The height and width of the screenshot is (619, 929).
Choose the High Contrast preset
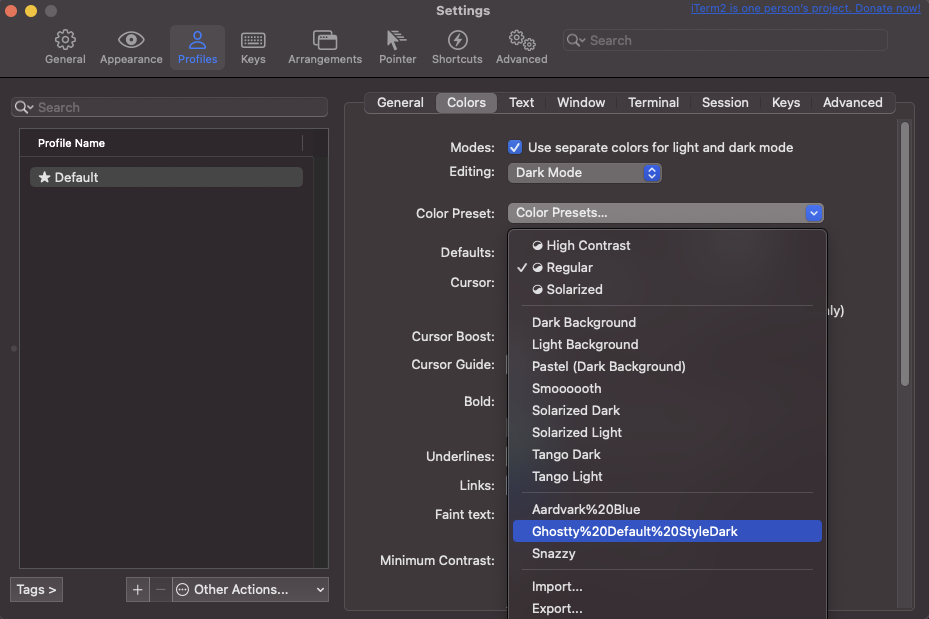point(667,245)
